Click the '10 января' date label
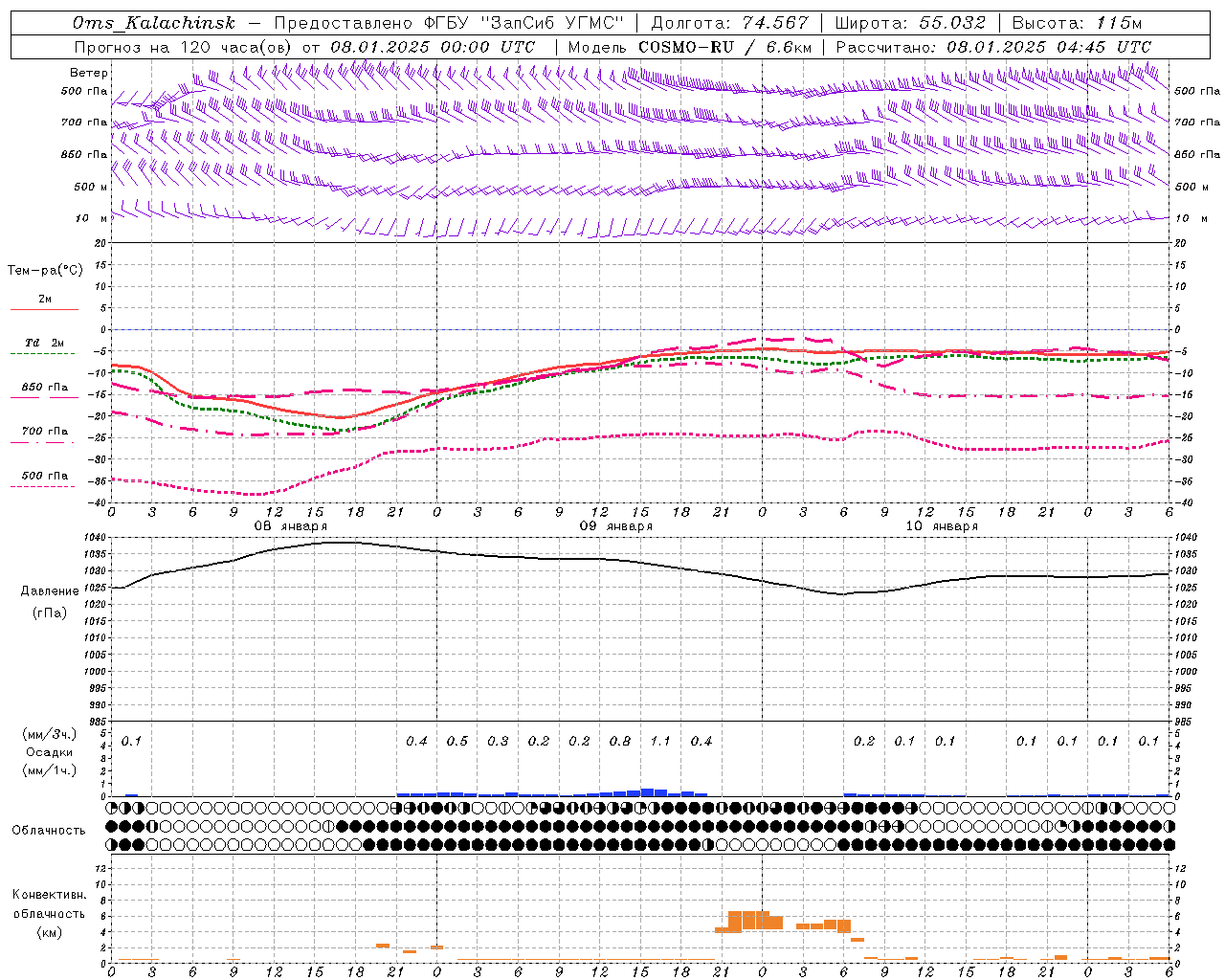Image resolution: width=1225 pixels, height=980 pixels. (941, 526)
